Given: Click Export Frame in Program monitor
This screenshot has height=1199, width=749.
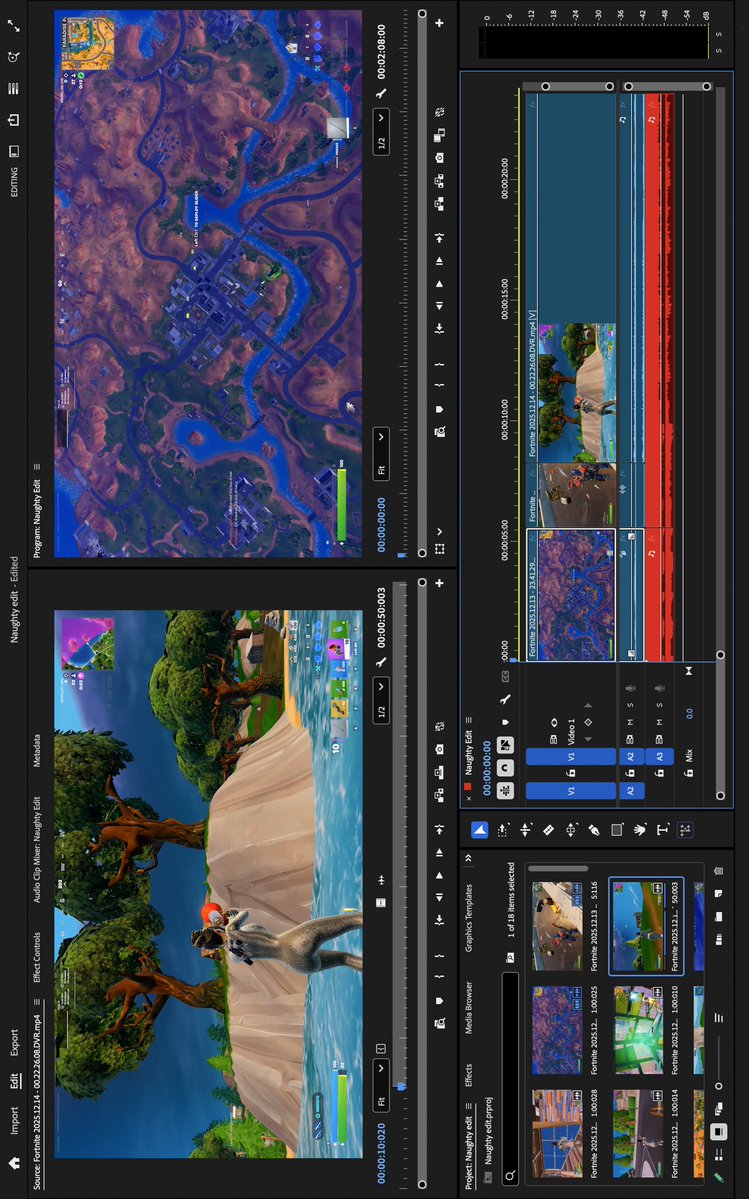Looking at the screenshot, I should [x=439, y=158].
